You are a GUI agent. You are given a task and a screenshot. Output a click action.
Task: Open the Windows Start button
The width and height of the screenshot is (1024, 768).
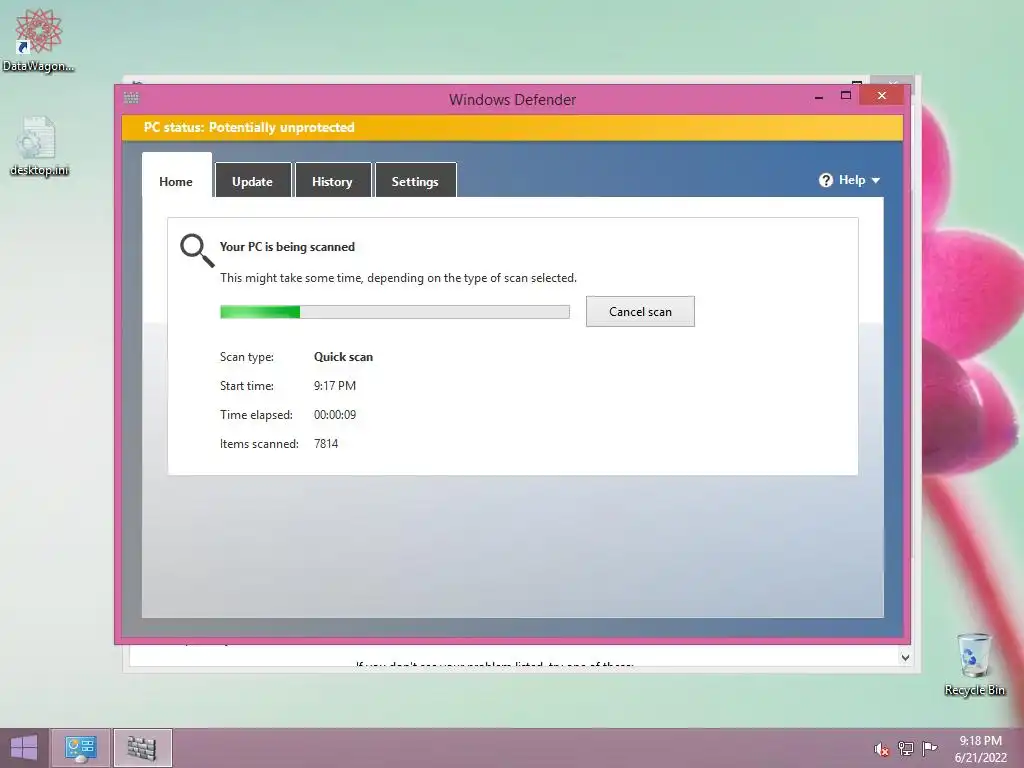[x=24, y=748]
